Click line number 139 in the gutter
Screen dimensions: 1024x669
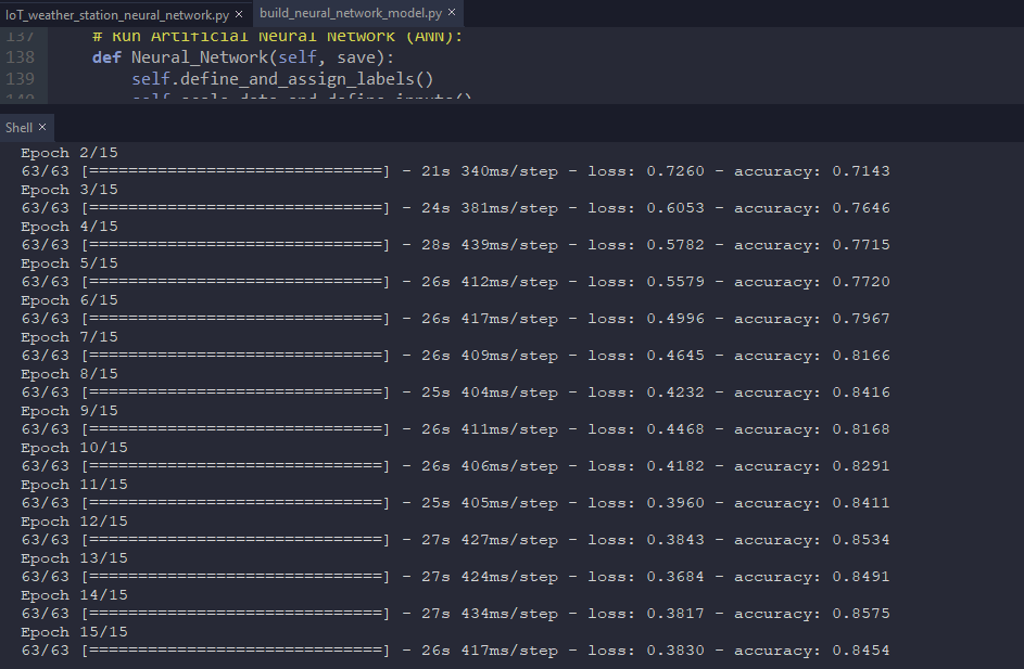[20, 78]
